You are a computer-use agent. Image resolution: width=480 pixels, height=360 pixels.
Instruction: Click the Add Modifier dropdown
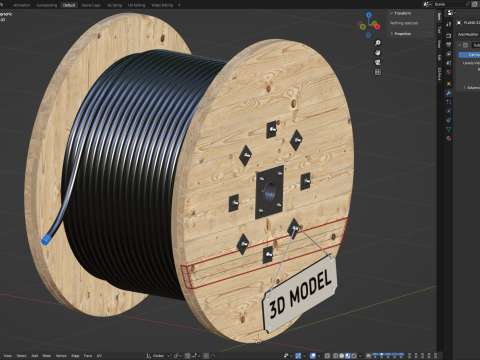(468, 34)
